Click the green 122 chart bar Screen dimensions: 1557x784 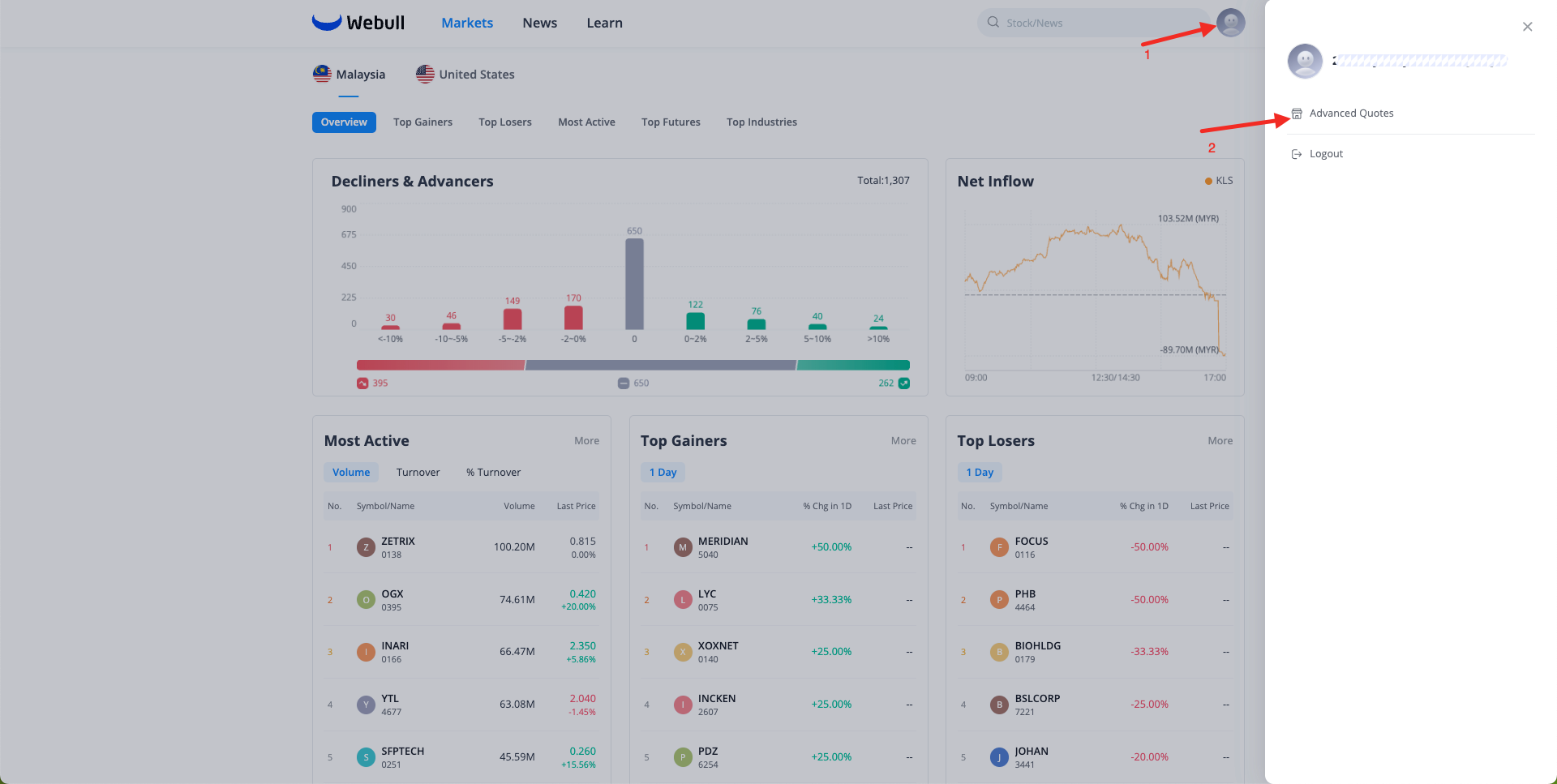point(695,321)
